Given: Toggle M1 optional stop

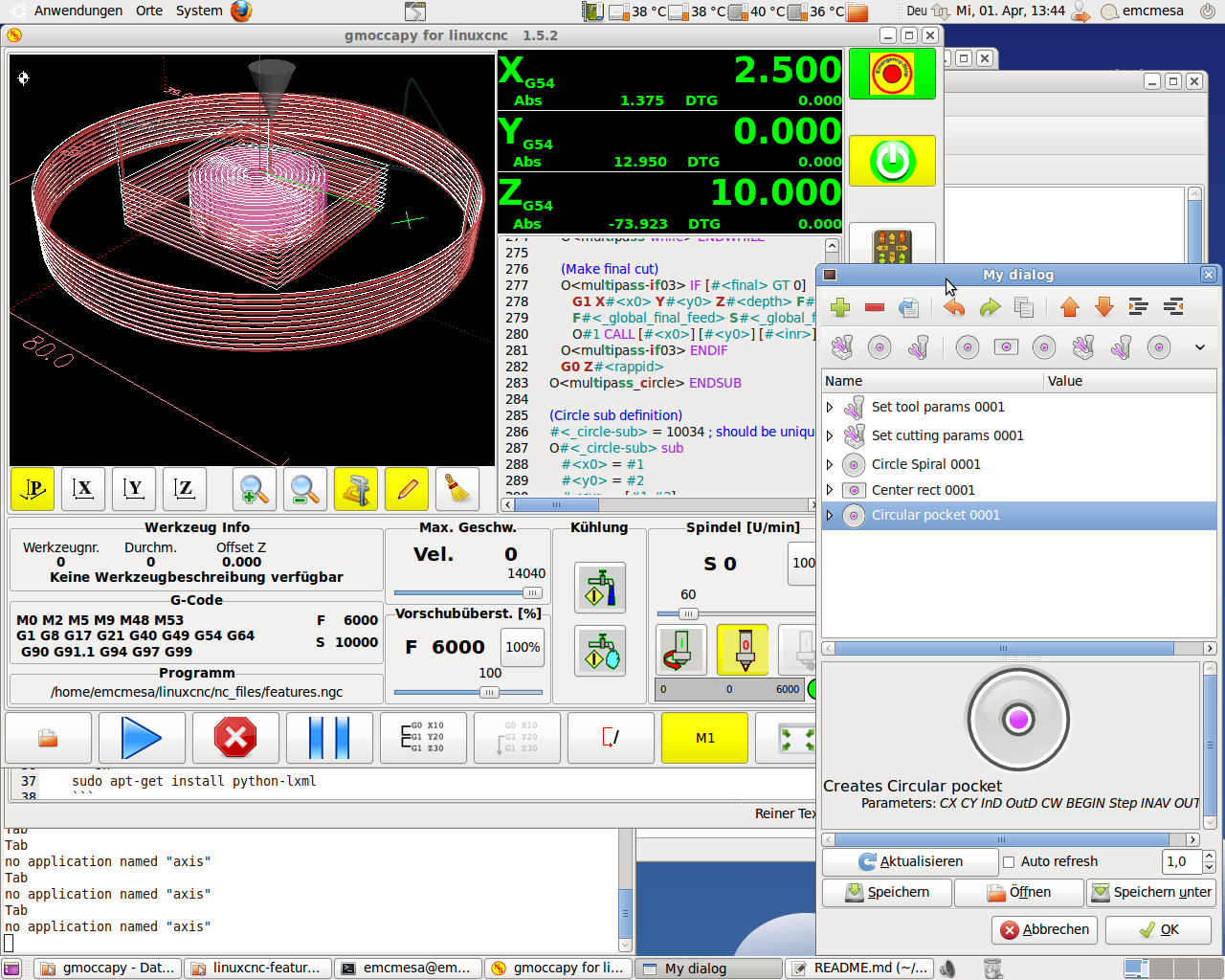Looking at the screenshot, I should point(704,738).
